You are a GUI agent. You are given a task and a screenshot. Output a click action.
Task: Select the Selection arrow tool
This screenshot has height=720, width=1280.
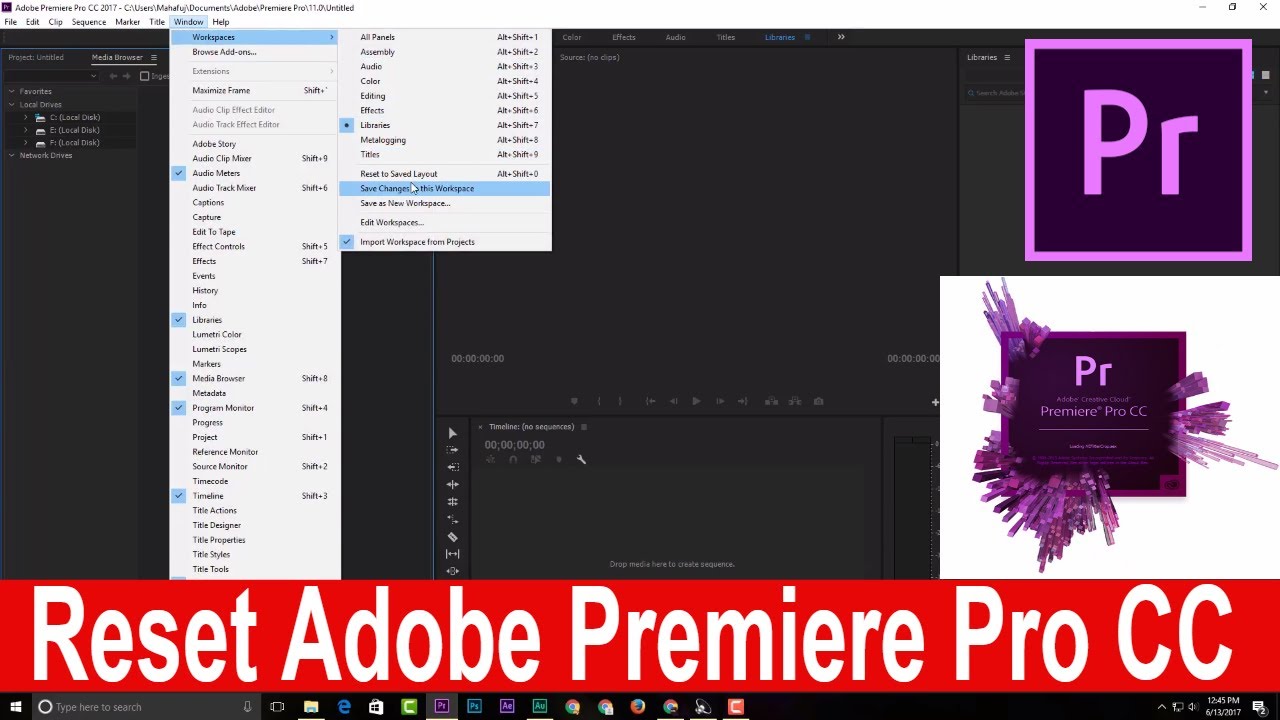pos(452,433)
